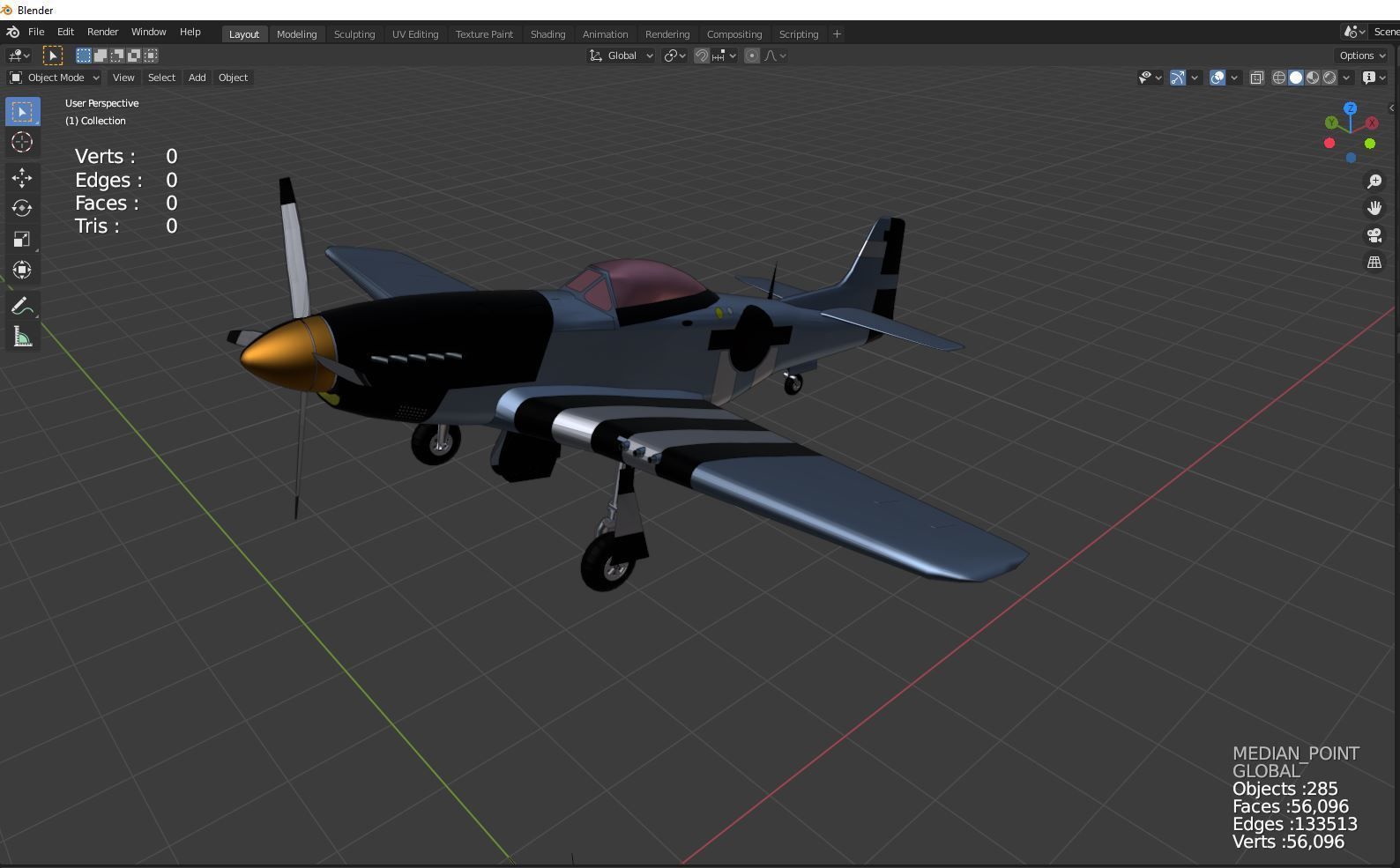Image resolution: width=1400 pixels, height=868 pixels.
Task: Click the negative Z axis dot on gizmo
Action: [x=1351, y=158]
